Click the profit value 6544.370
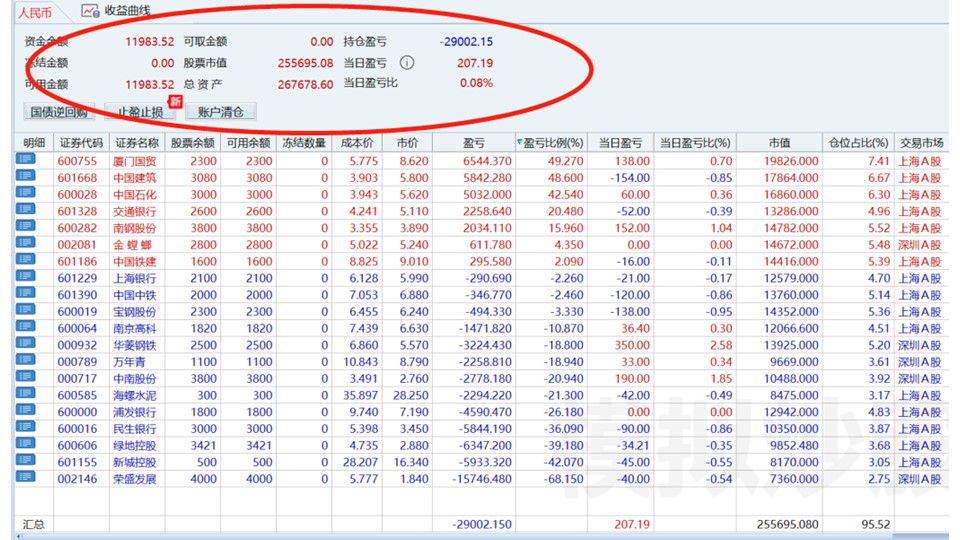This screenshot has width=960, height=540. (x=487, y=161)
